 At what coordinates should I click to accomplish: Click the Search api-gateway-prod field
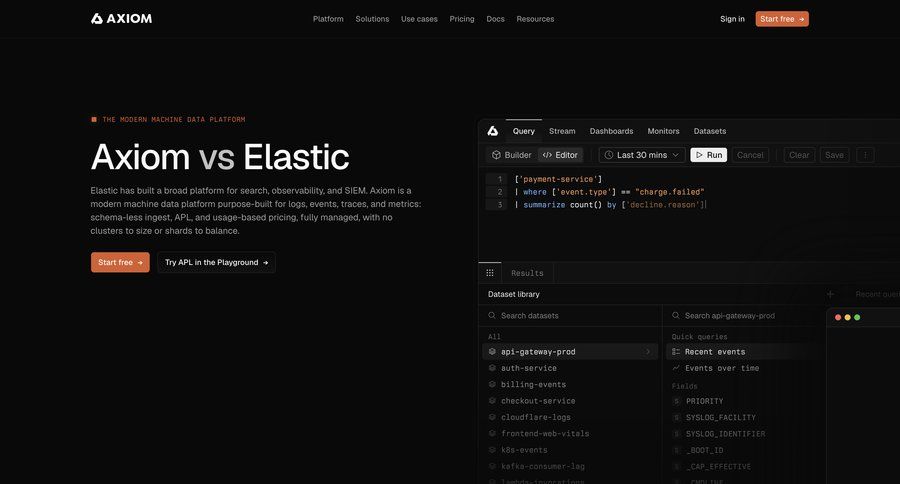click(x=743, y=315)
